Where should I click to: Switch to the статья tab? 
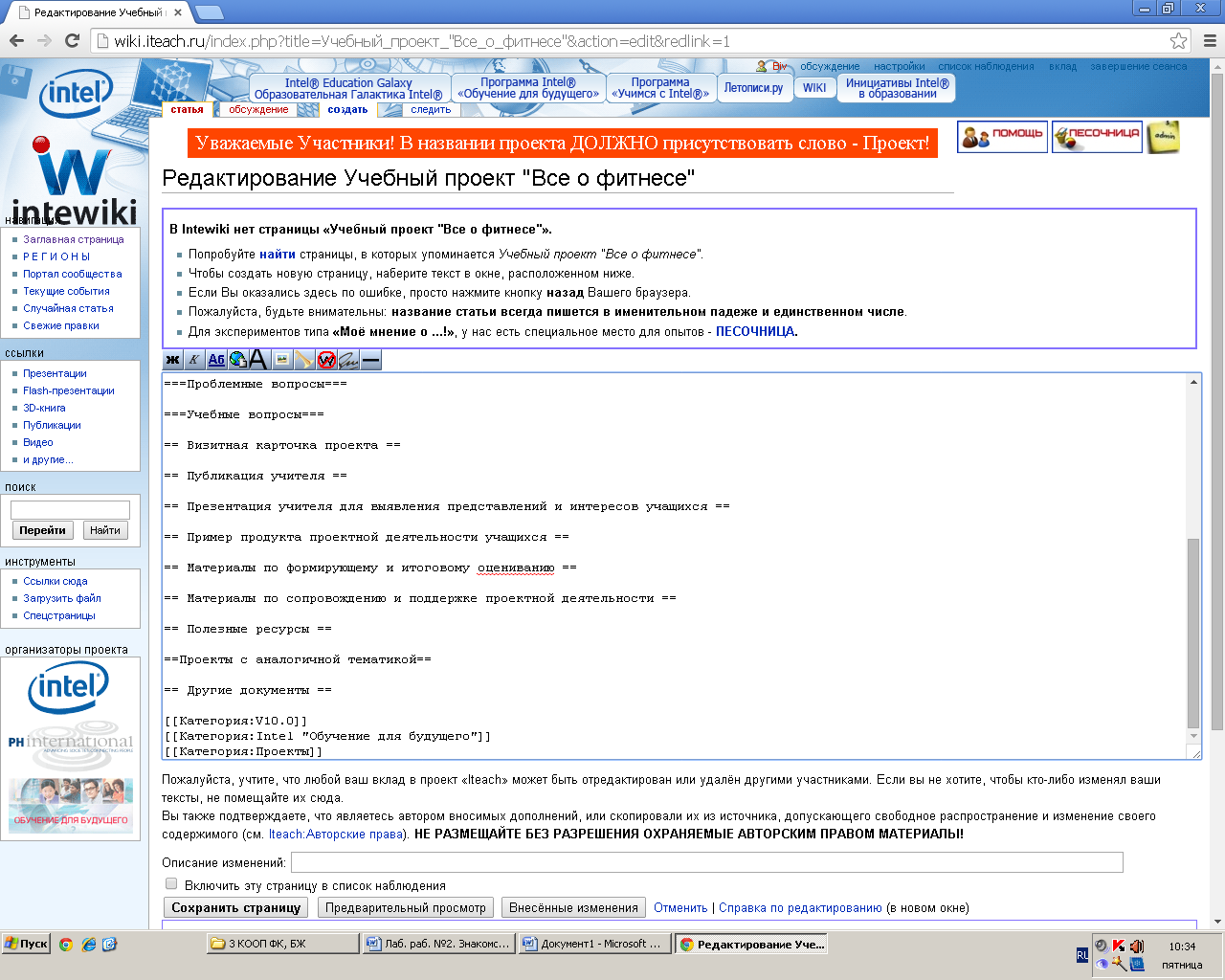(x=187, y=109)
